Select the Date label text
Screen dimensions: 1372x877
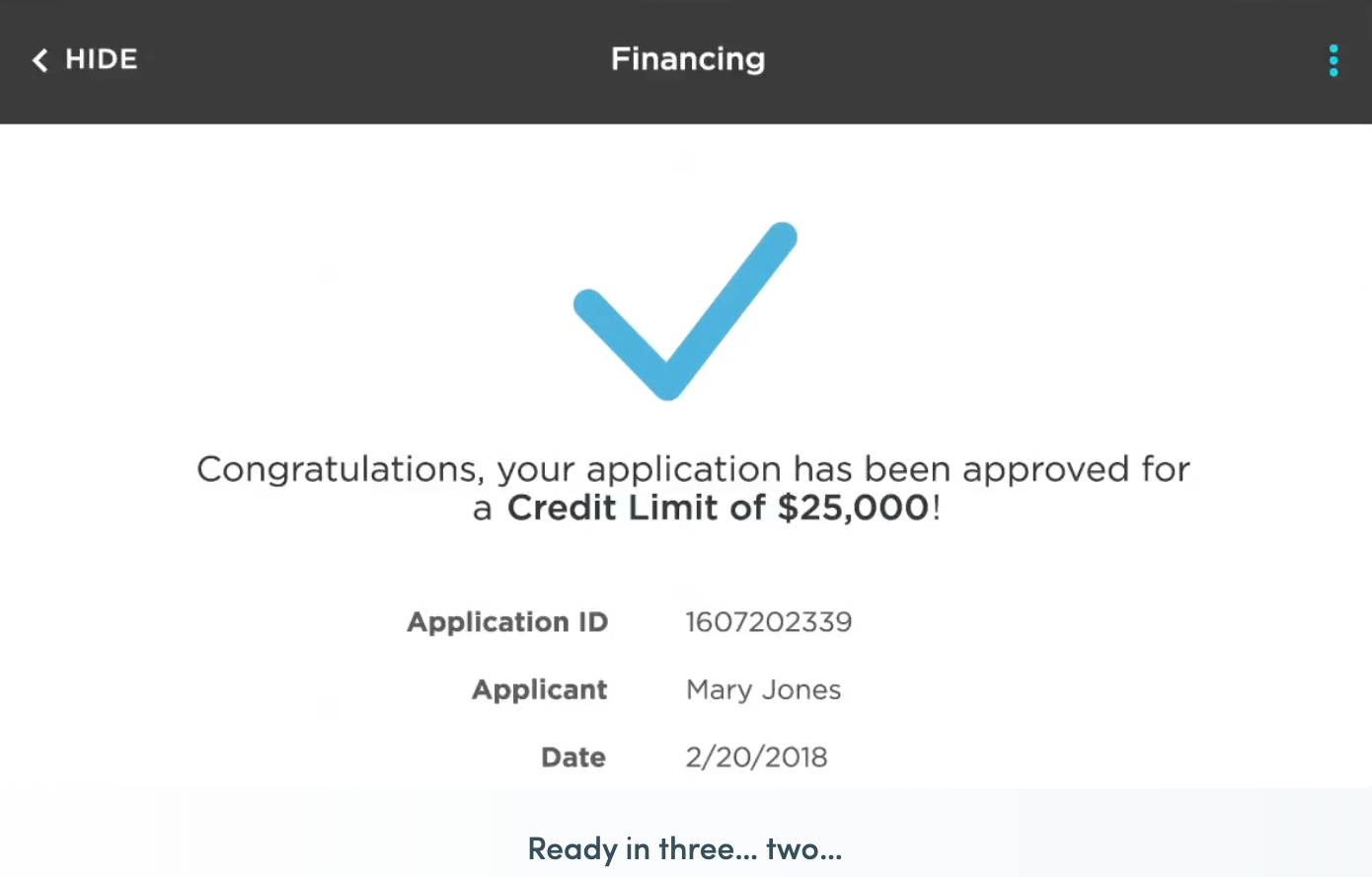[x=572, y=757]
